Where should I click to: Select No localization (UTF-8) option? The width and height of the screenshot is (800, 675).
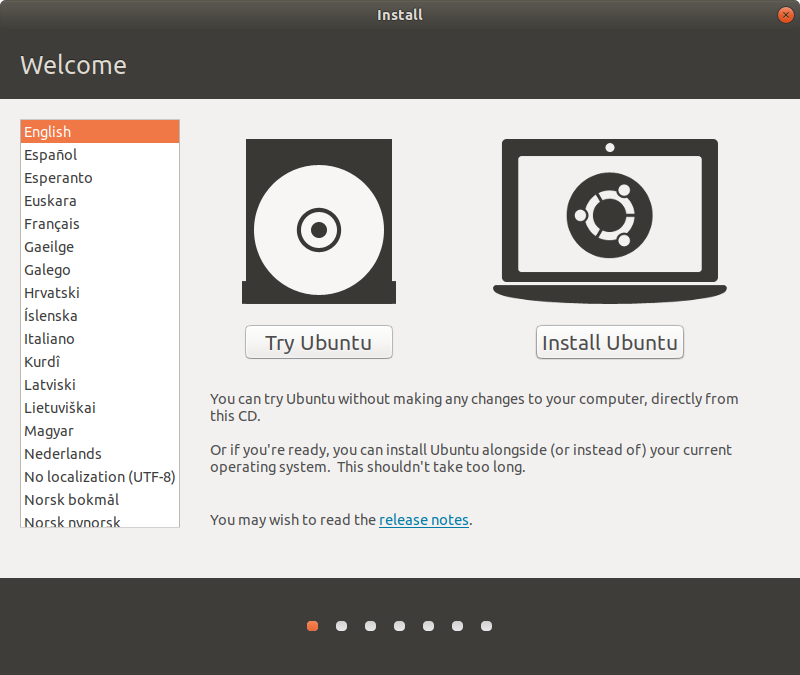(x=100, y=477)
